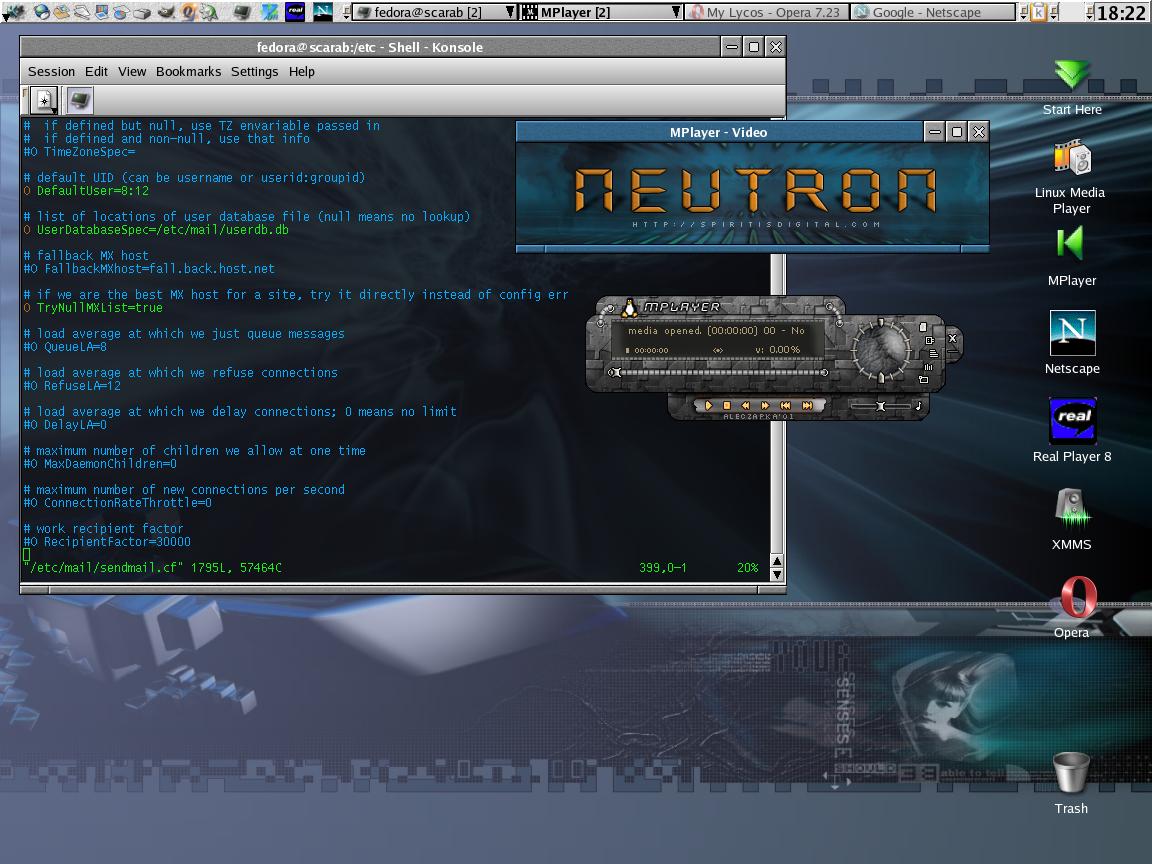Screen dimensions: 1152x864
Task: Launch Netscape from the top panel icon
Action: click(323, 12)
